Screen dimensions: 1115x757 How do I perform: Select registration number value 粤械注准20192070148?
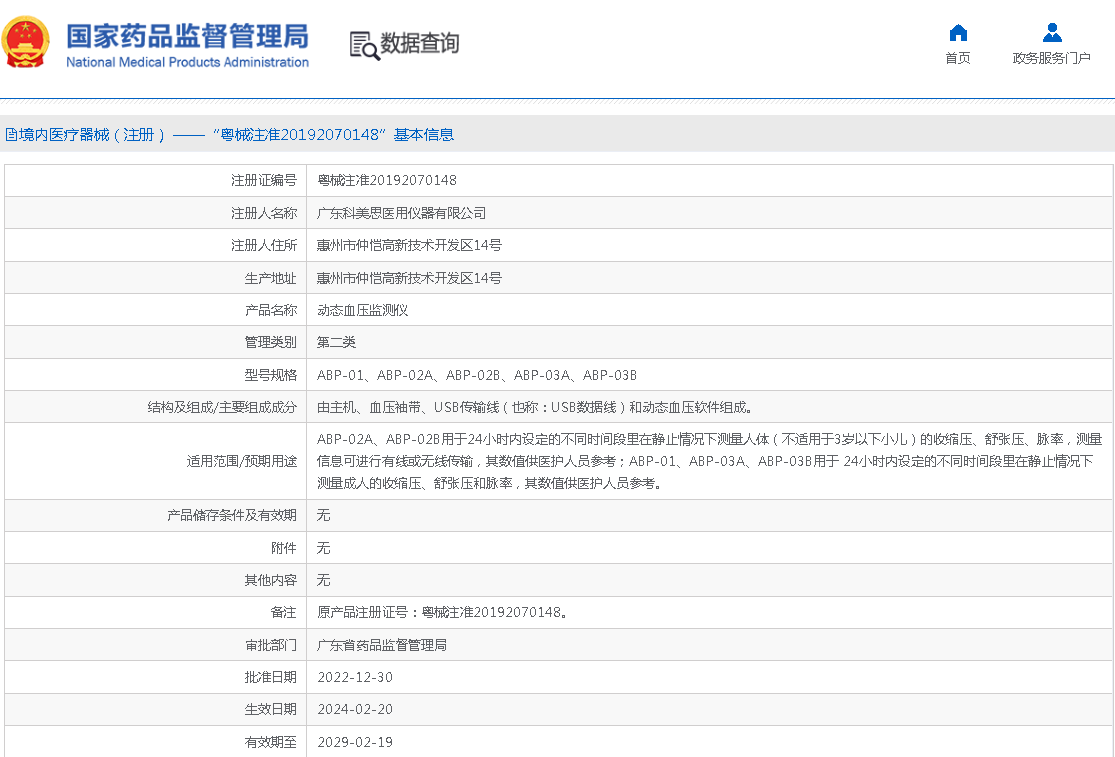(x=387, y=181)
